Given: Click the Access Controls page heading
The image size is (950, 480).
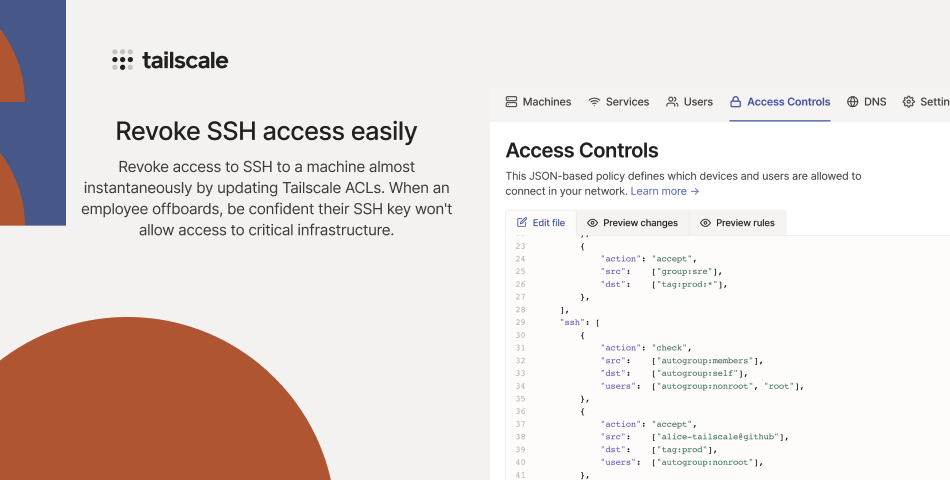Looking at the screenshot, I should 582,150.
